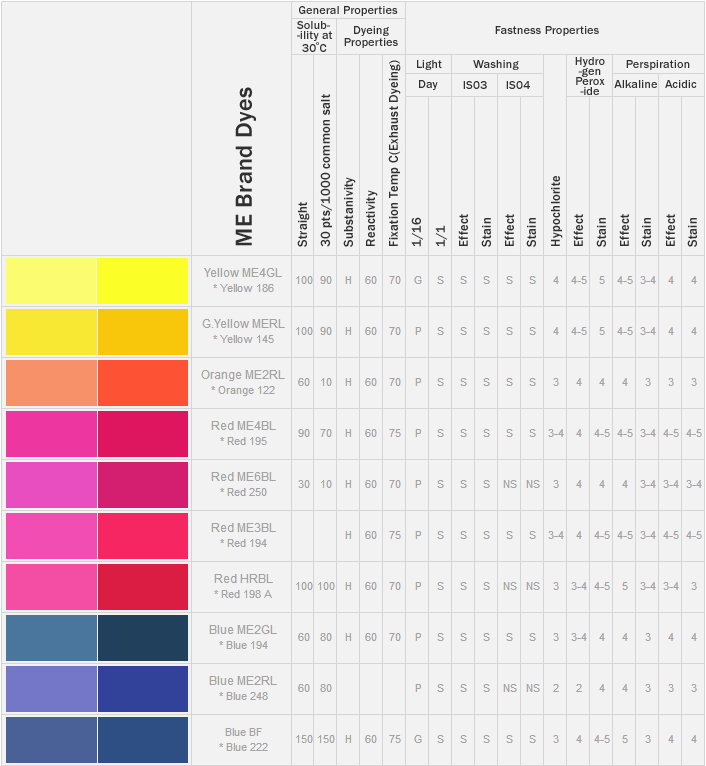The image size is (706, 766).
Task: Select the 'Red ME4BL' dye name
Action: [x=243, y=426]
